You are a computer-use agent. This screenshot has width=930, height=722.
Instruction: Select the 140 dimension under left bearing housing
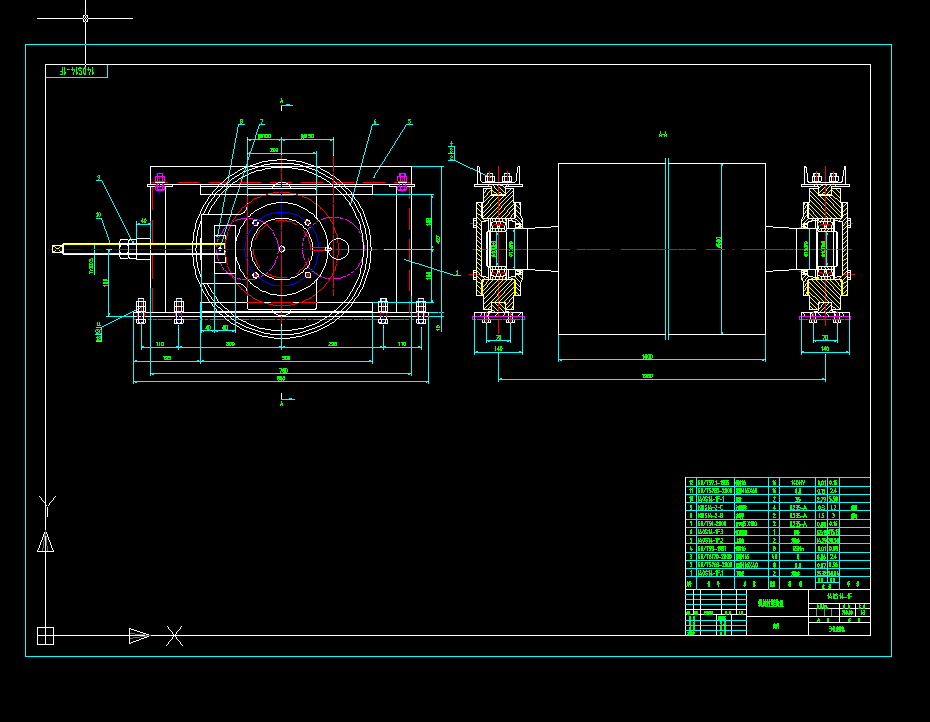pos(498,348)
